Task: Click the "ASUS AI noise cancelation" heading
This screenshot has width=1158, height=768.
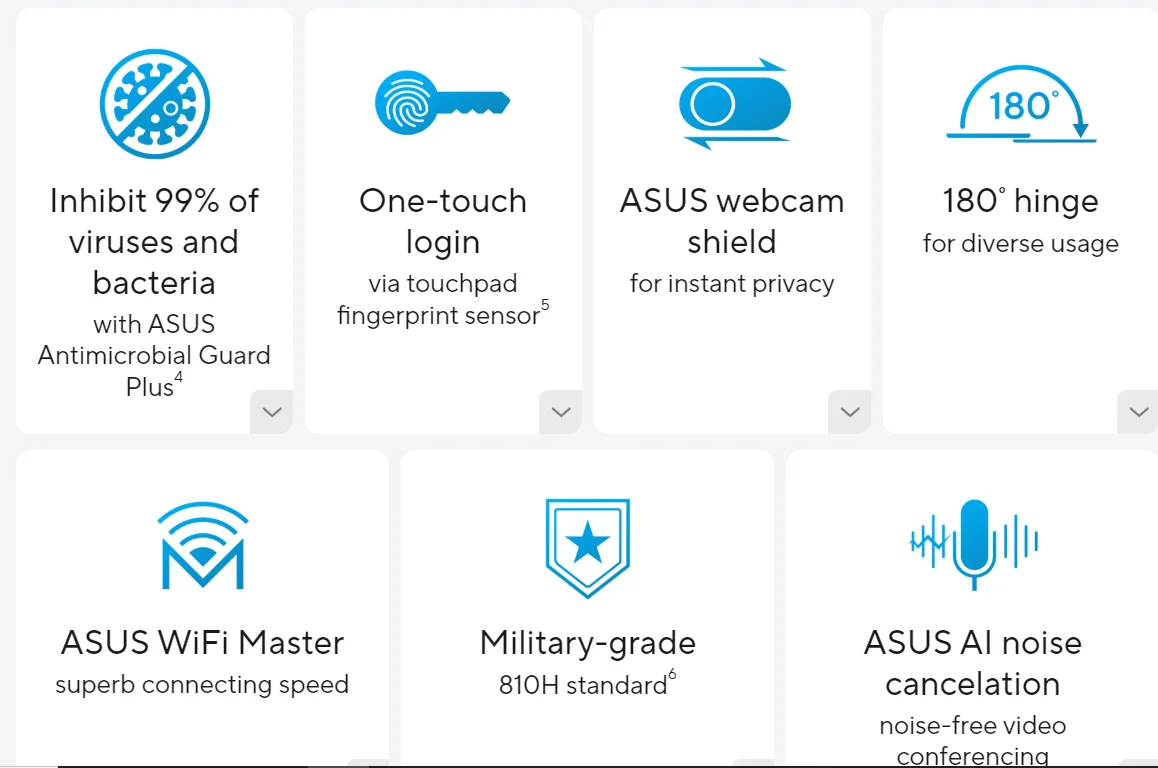Action: (972, 662)
